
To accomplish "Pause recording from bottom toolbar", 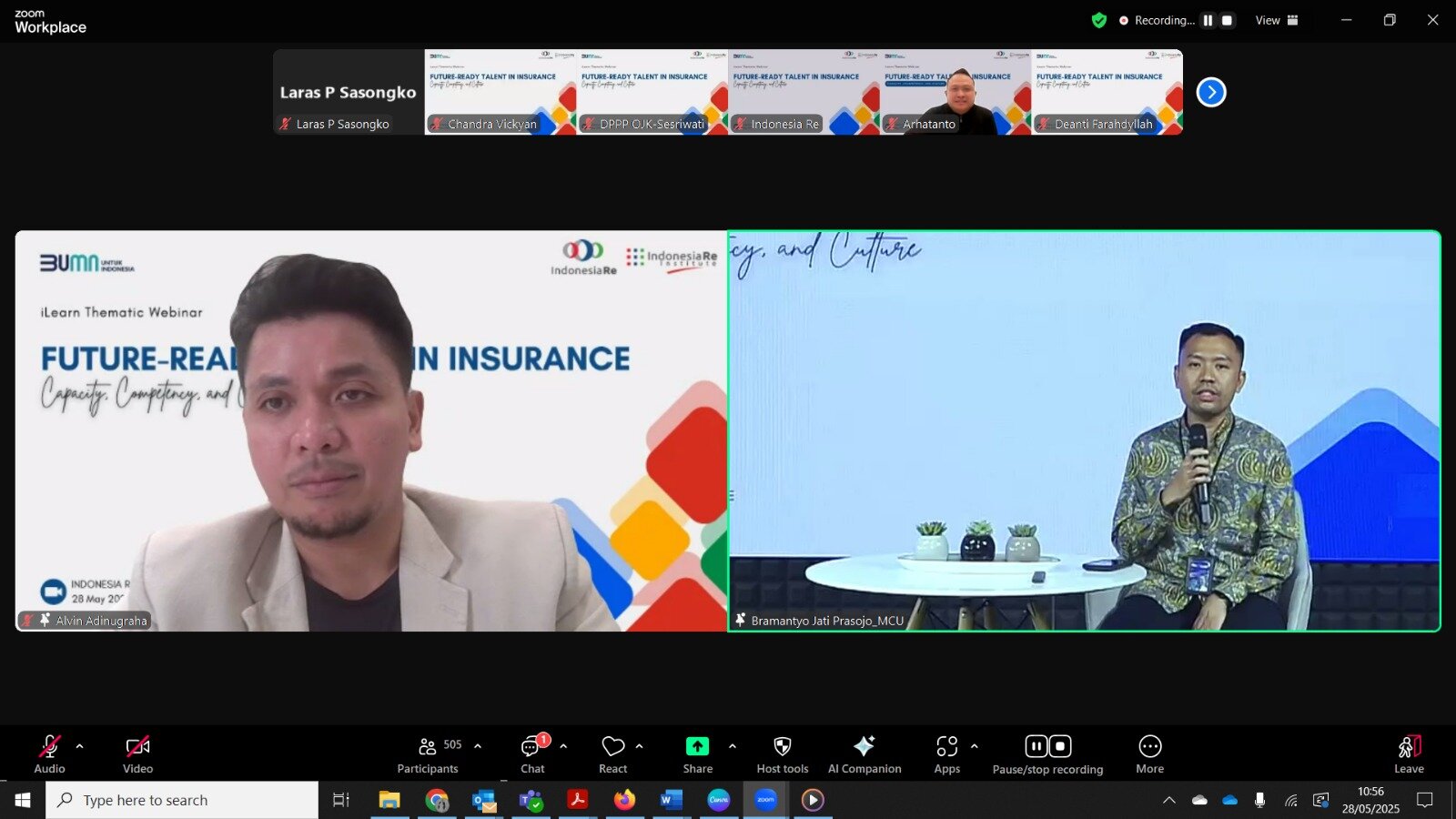I will [1036, 746].
